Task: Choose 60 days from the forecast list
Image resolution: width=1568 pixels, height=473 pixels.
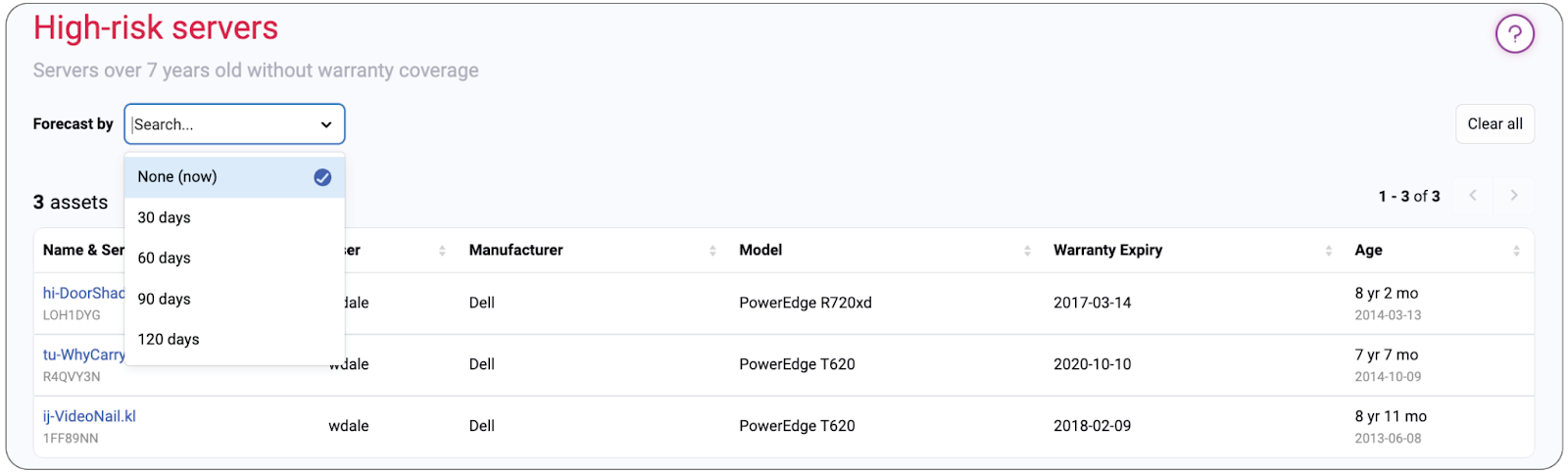Action: click(165, 258)
